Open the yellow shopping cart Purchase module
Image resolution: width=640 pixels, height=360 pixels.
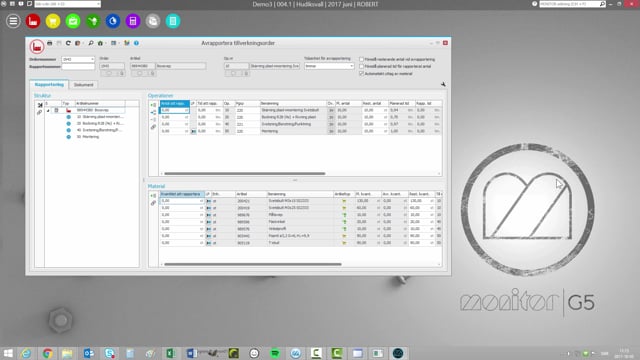coord(53,21)
